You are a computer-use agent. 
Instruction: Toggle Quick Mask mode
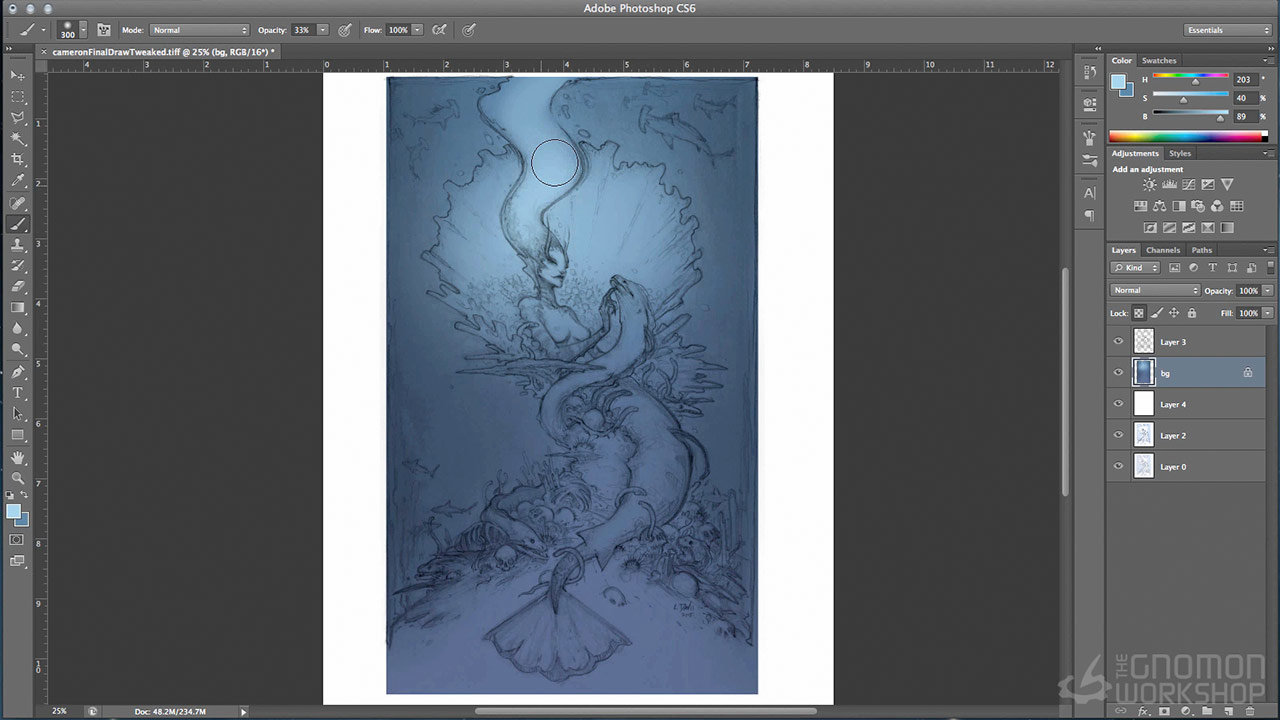tap(17, 539)
